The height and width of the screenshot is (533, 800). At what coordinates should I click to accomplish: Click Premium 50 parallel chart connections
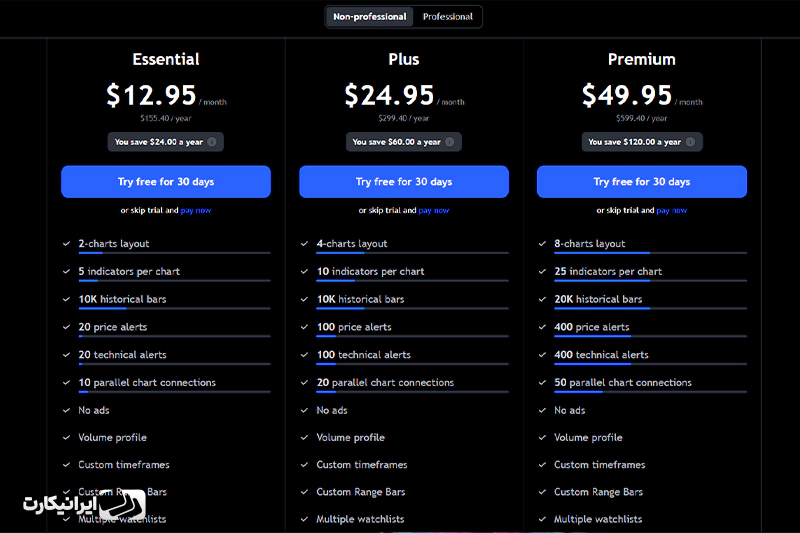point(623,383)
